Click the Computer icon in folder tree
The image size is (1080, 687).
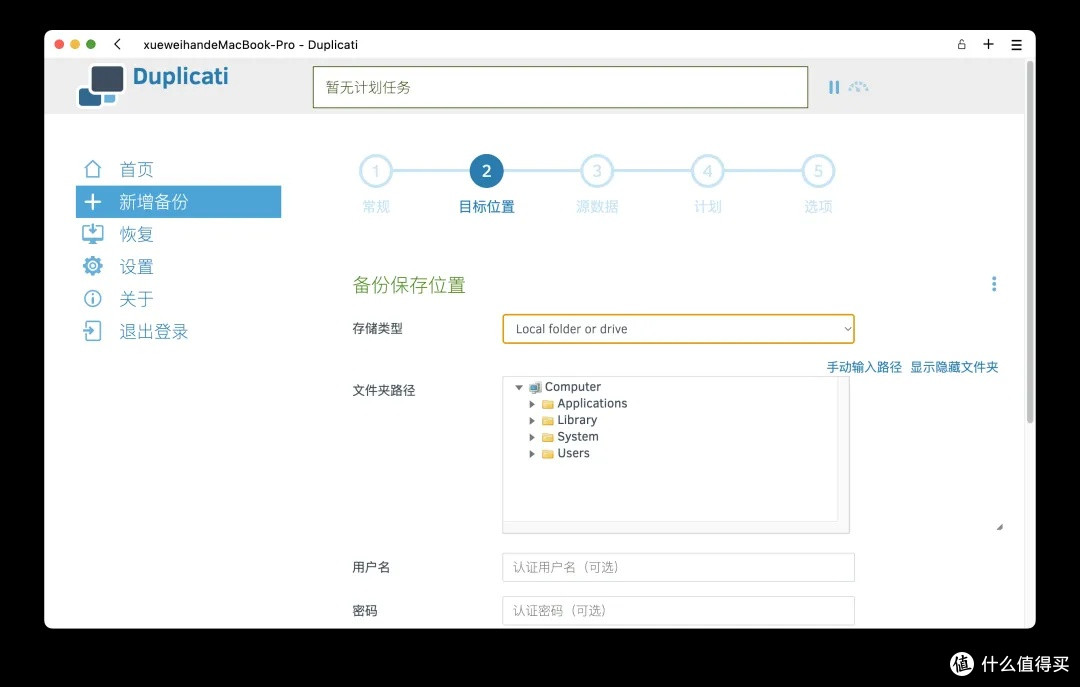click(x=535, y=387)
